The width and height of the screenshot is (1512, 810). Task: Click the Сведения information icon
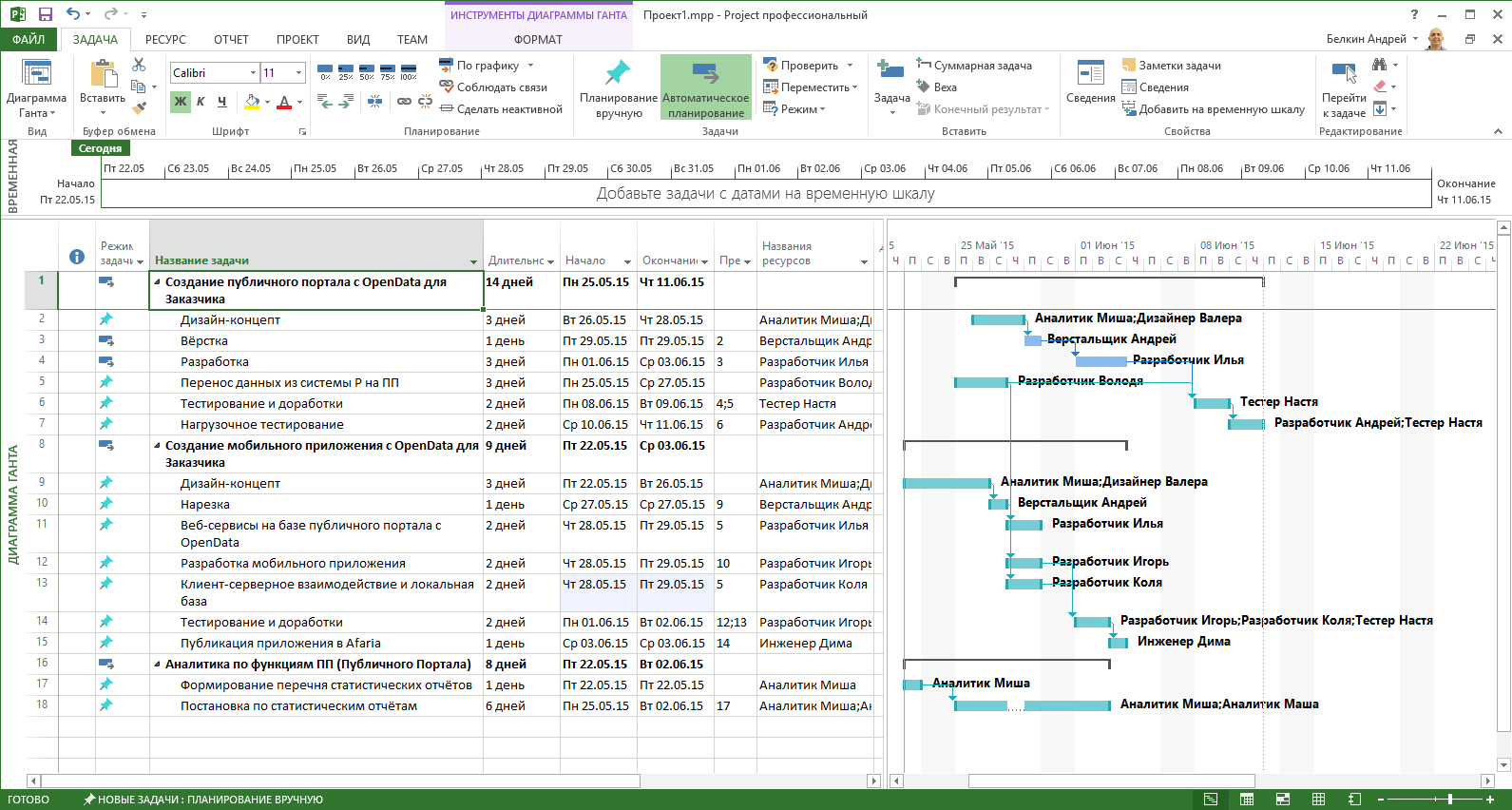point(1090,72)
